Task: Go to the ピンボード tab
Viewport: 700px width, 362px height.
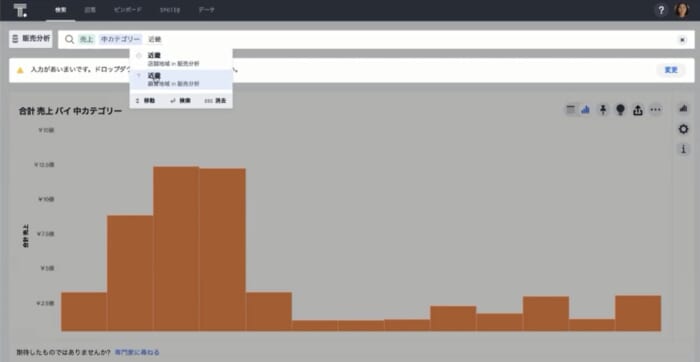Action: tap(128, 10)
